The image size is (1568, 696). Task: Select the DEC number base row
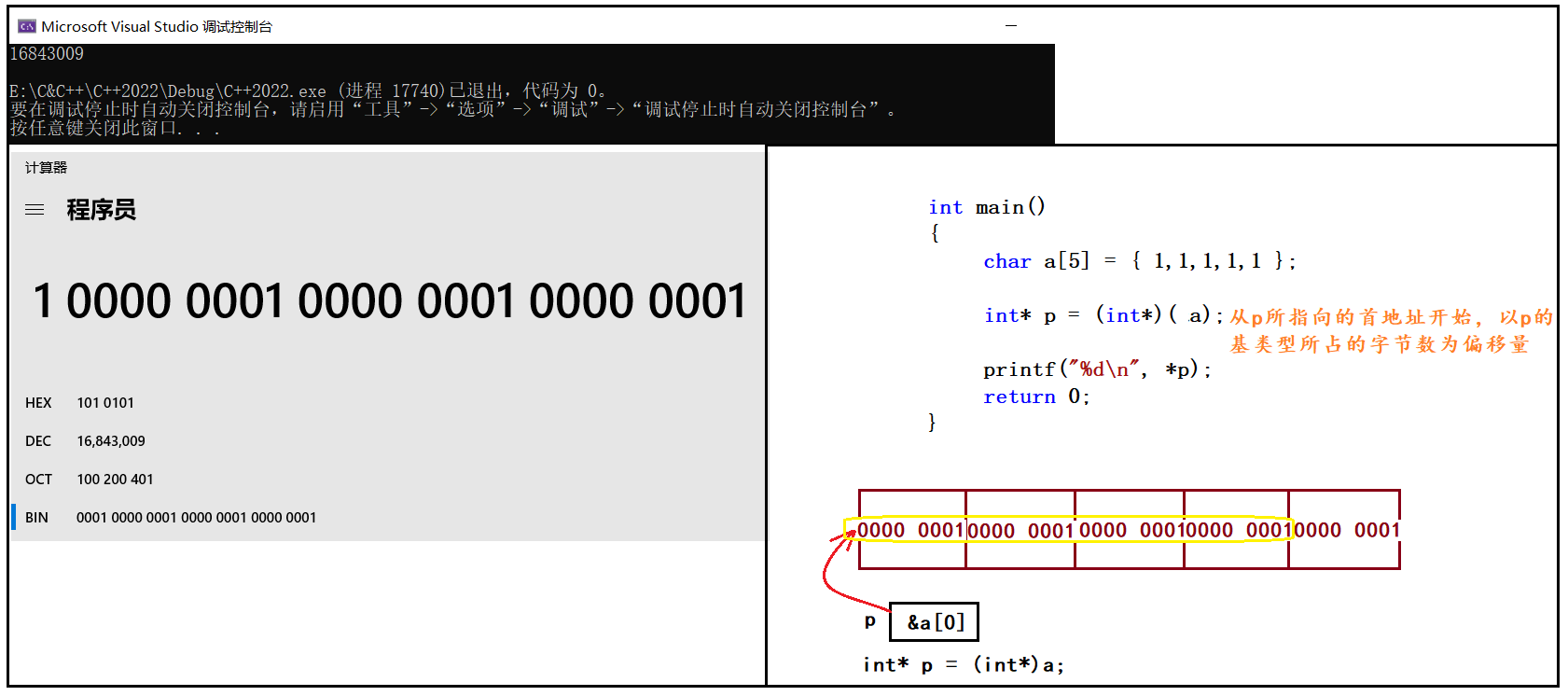(x=387, y=440)
